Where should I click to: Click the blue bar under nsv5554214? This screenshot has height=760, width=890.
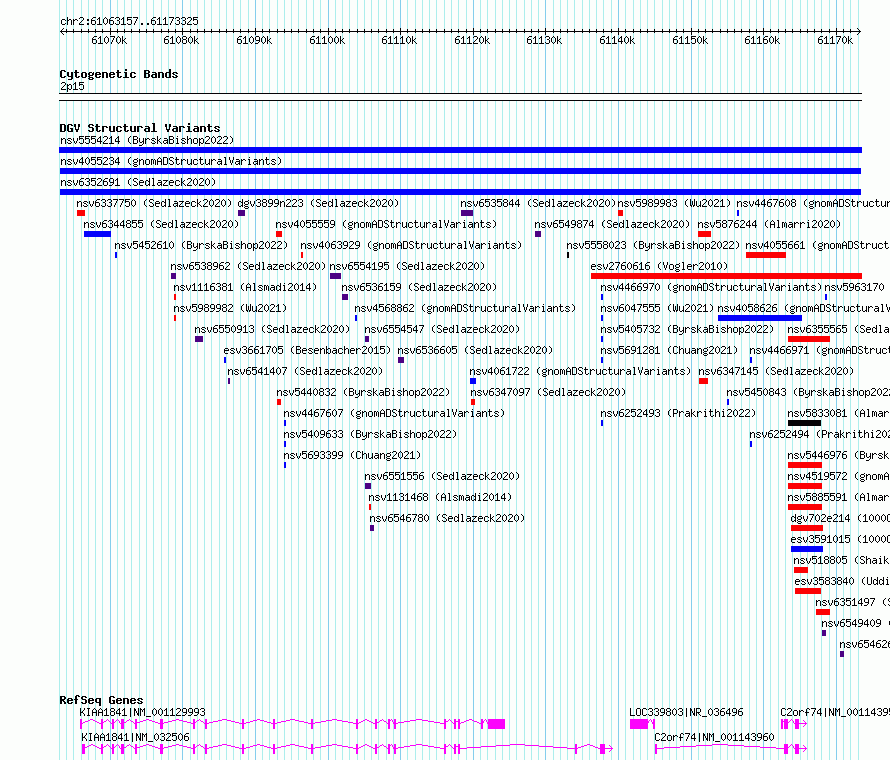(x=460, y=150)
